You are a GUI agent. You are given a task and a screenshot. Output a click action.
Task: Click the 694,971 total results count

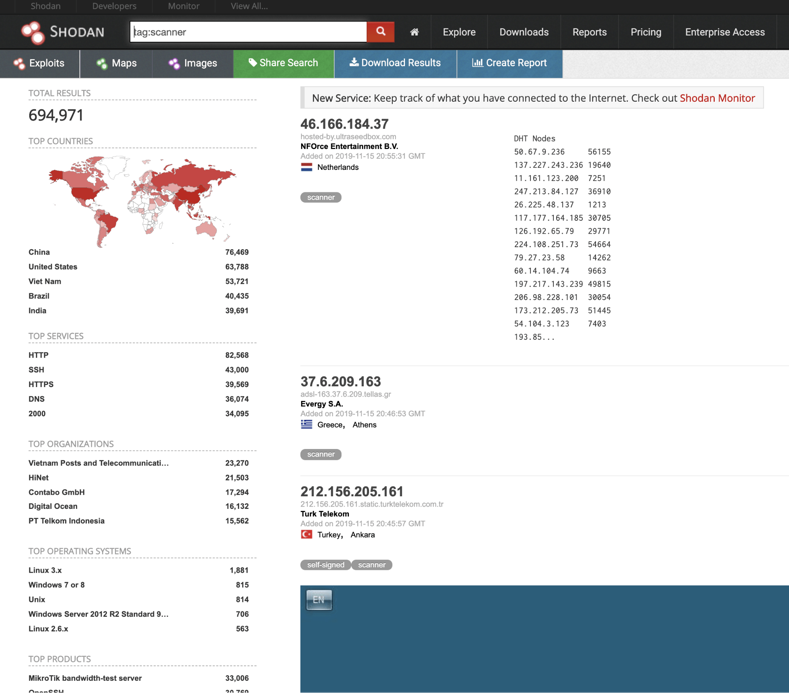point(56,115)
